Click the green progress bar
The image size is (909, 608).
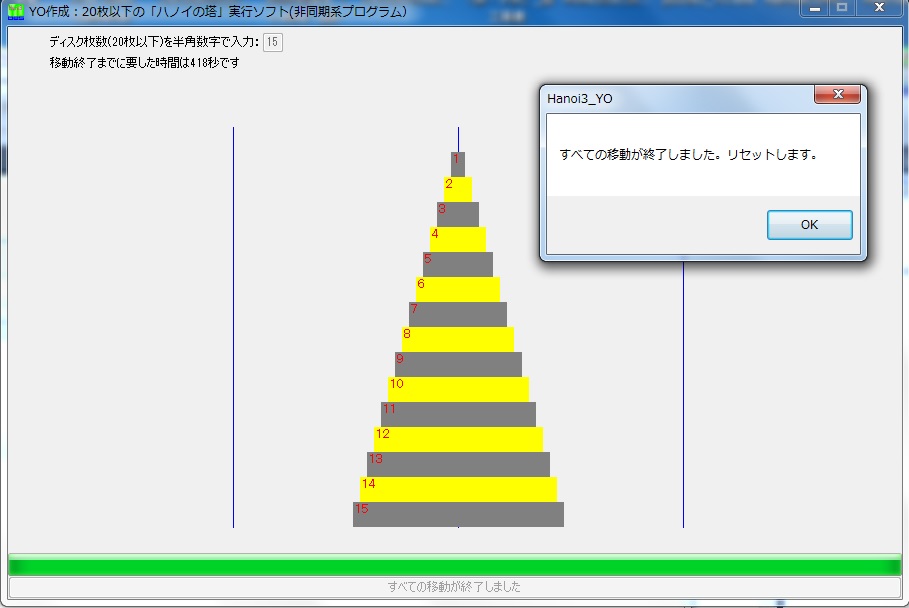pyautogui.click(x=454, y=566)
